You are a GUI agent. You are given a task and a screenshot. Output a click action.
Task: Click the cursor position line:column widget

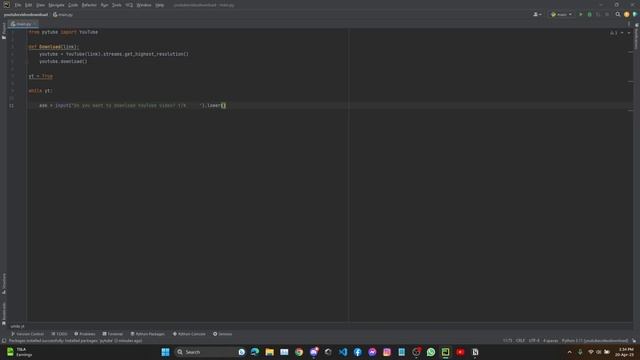pyautogui.click(x=507, y=341)
